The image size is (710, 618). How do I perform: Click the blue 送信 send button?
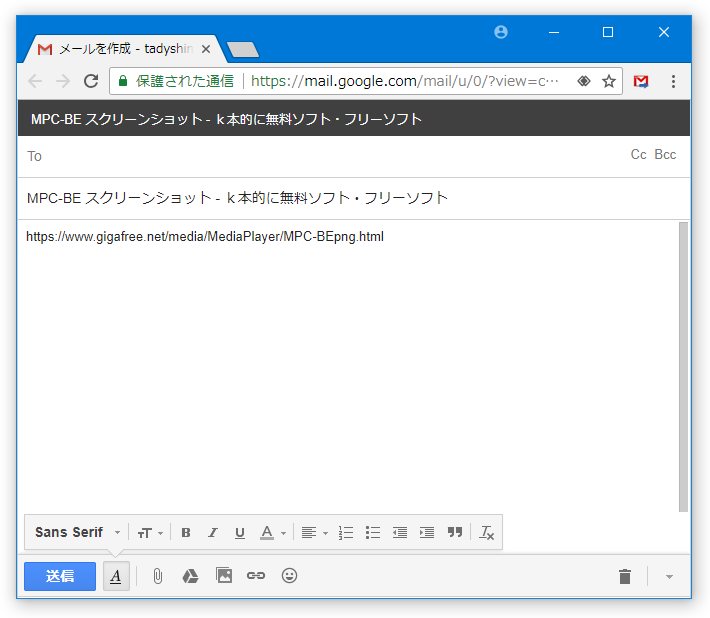(60, 576)
